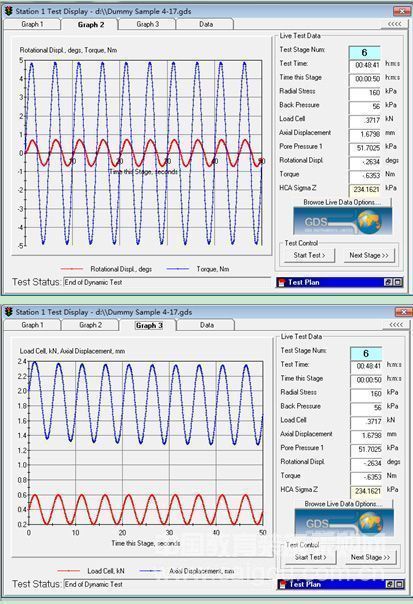
Task: Click Next Stage >> in top window
Action: [369, 255]
